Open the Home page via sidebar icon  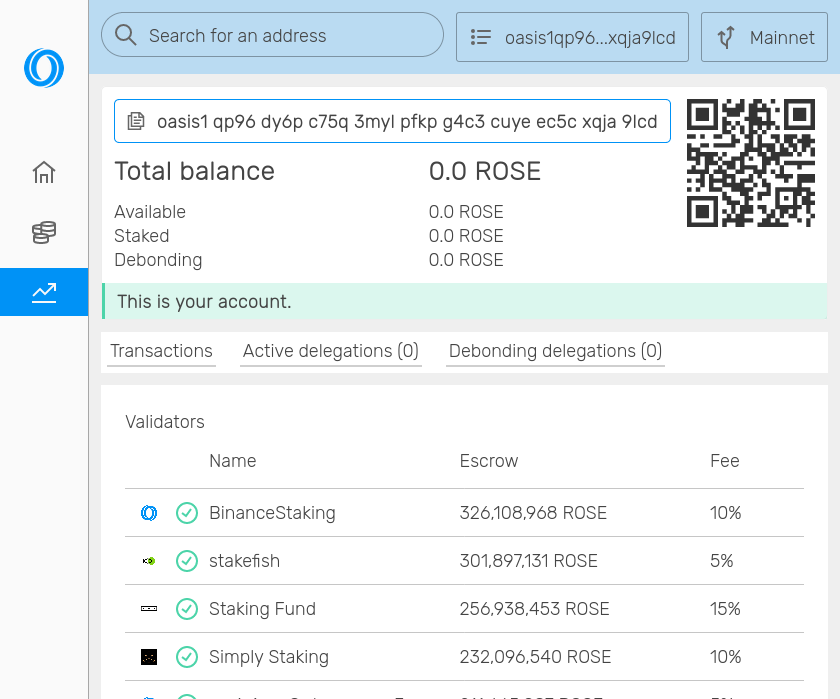43,172
